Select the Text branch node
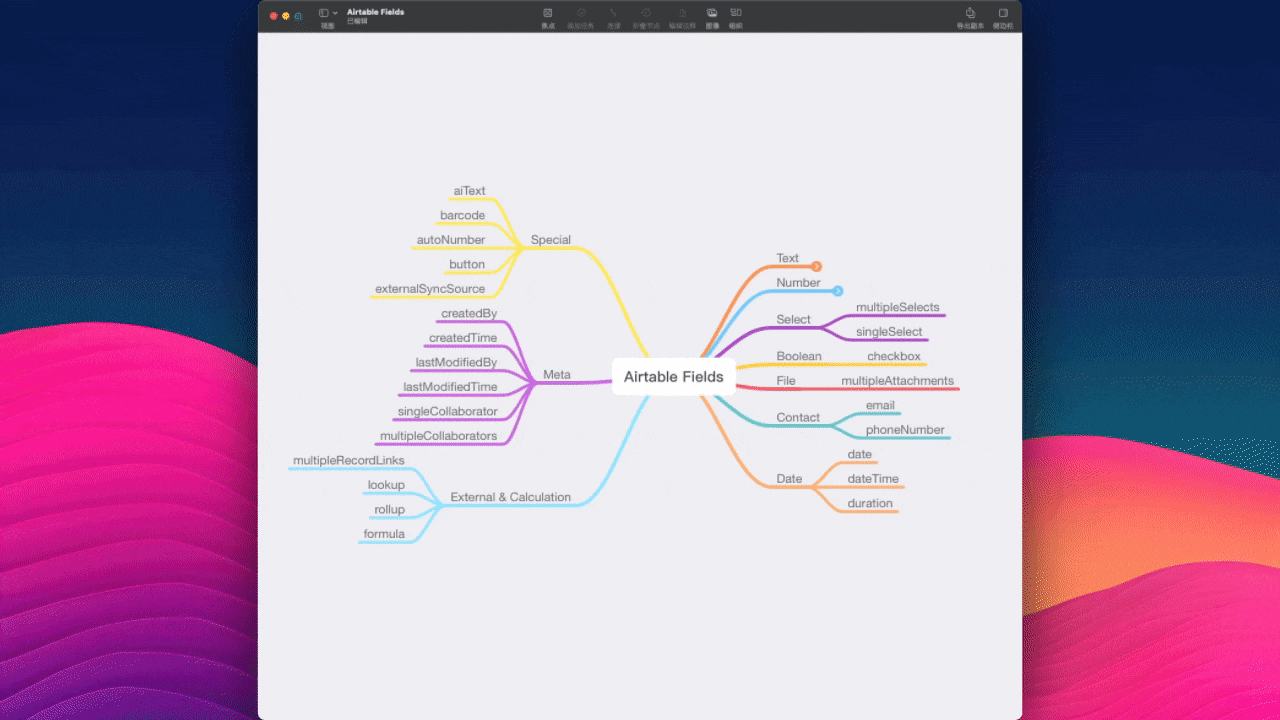 (x=788, y=258)
